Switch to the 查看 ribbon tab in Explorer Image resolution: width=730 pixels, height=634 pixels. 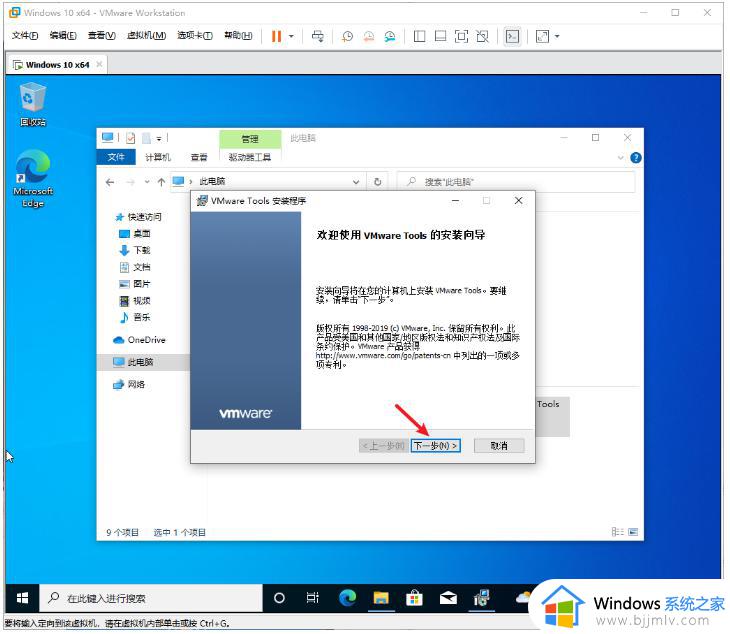pyautogui.click(x=199, y=157)
